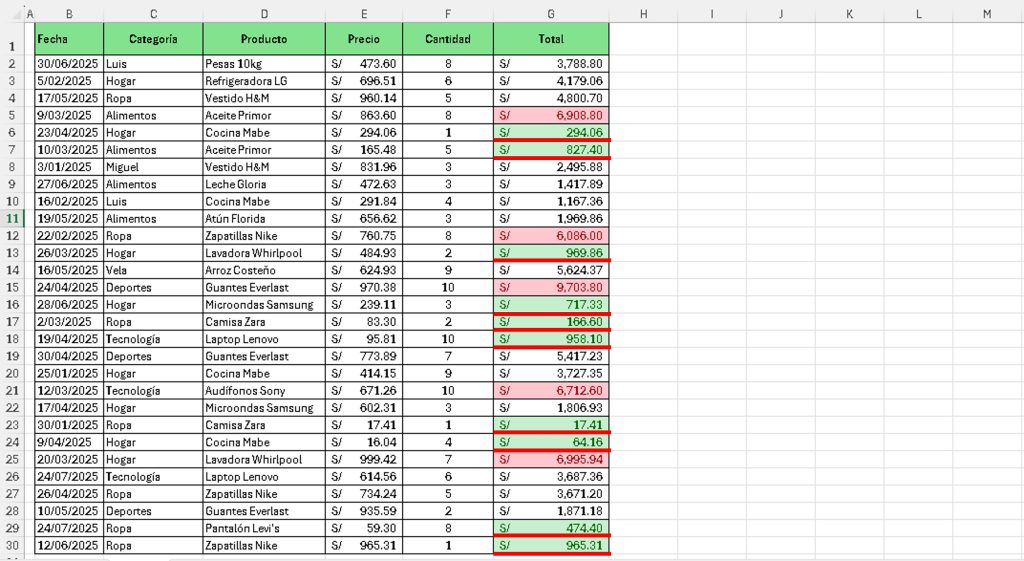Select the cell with date 19/04/2025
The image size is (1024, 561).
(x=69, y=339)
